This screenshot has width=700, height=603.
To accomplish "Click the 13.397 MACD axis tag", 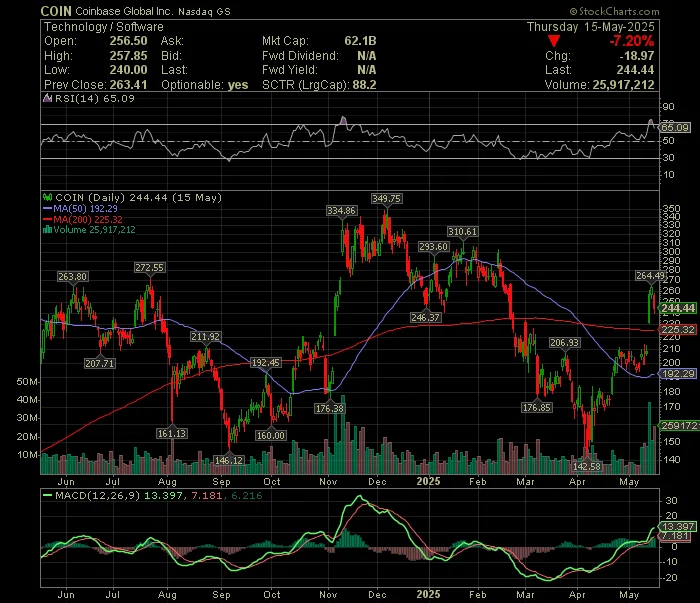I will pos(678,527).
